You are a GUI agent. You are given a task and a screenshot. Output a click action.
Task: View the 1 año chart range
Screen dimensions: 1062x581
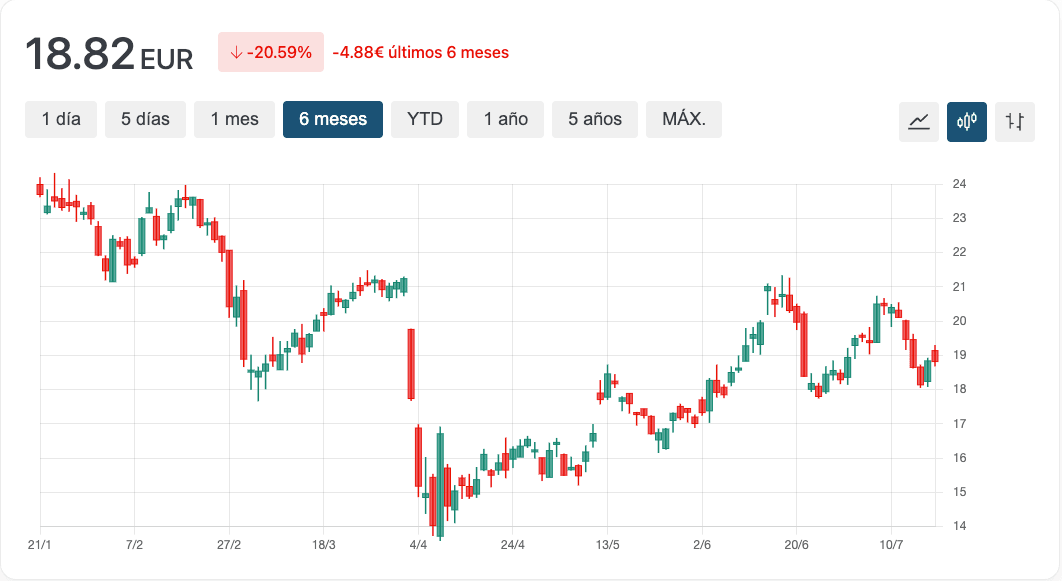point(506,119)
